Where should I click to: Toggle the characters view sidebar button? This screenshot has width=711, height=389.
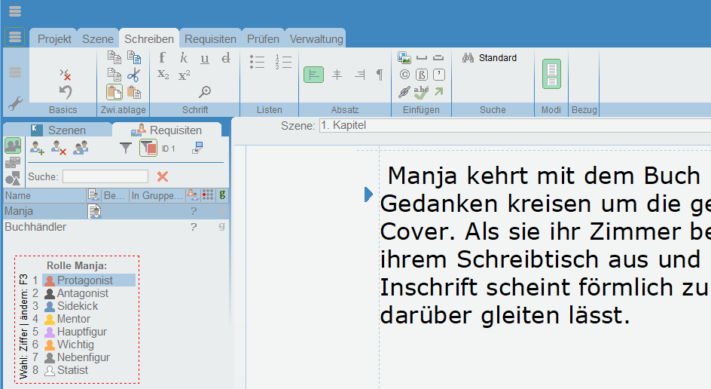[13, 146]
